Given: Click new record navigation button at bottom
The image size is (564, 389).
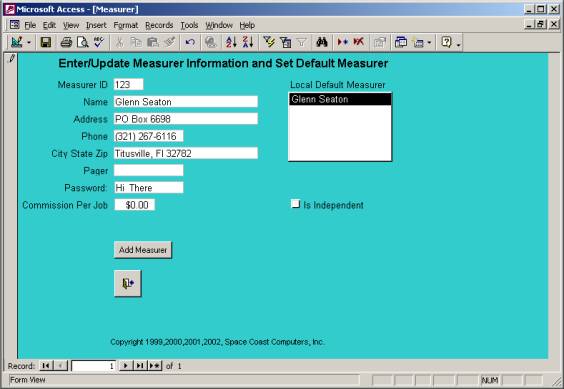Looking at the screenshot, I should [x=155, y=366].
